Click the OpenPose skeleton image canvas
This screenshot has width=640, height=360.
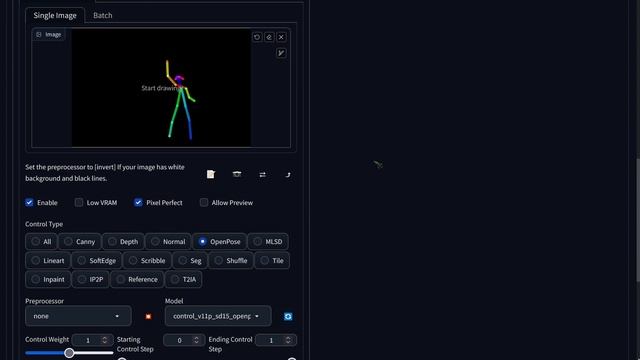click(162, 87)
